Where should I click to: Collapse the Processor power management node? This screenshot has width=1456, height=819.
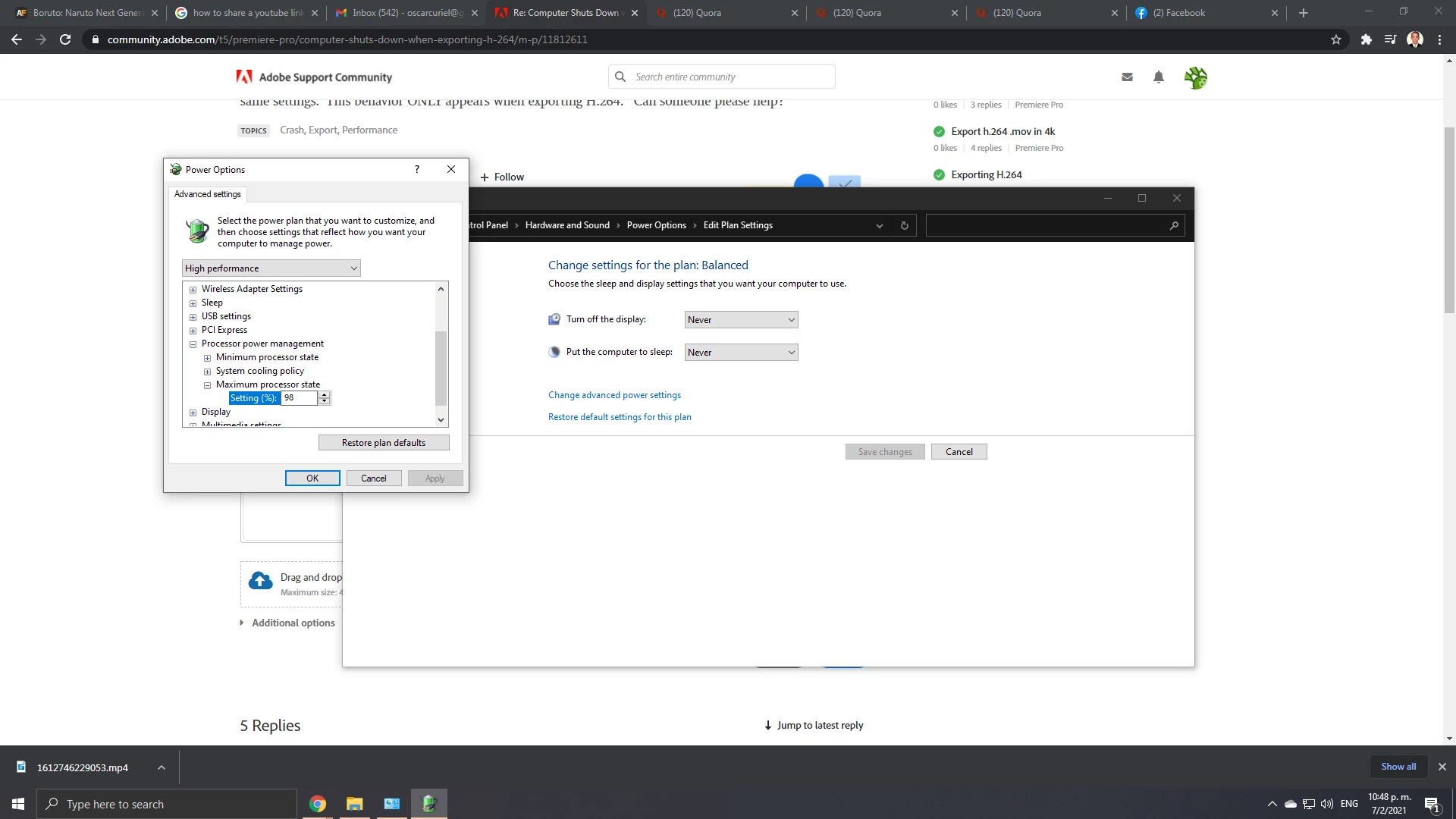193,344
